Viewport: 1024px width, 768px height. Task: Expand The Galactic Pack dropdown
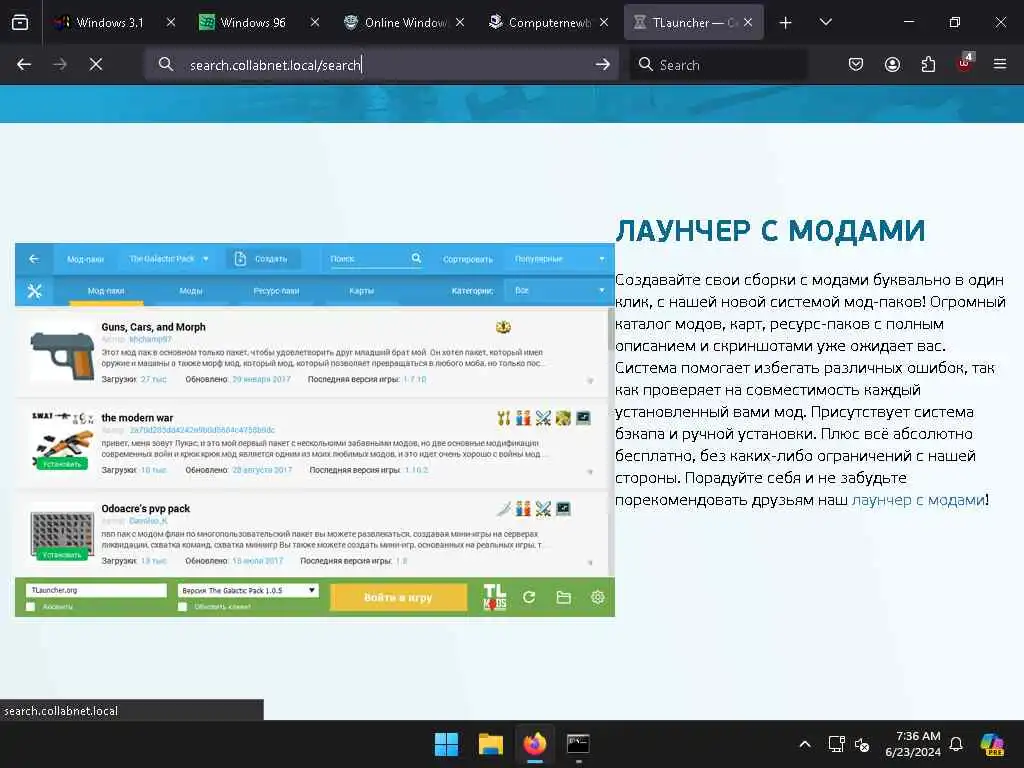168,259
